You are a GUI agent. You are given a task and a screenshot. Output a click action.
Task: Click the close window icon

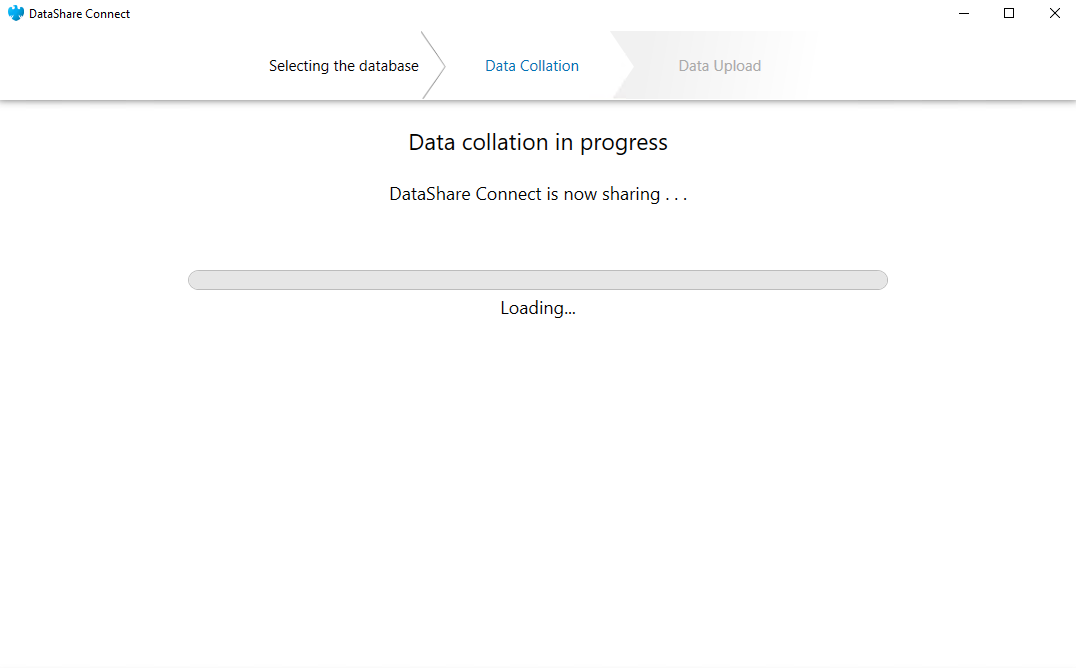pyautogui.click(x=1054, y=13)
